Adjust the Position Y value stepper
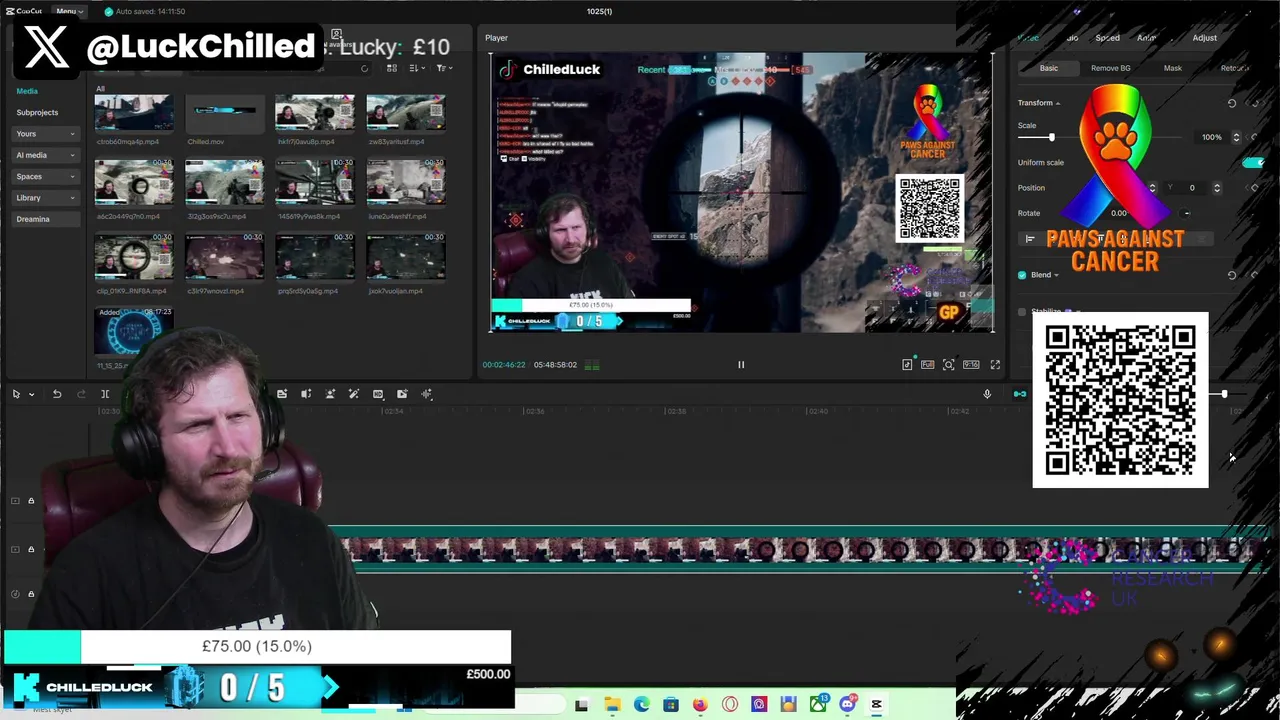 pos(1217,188)
